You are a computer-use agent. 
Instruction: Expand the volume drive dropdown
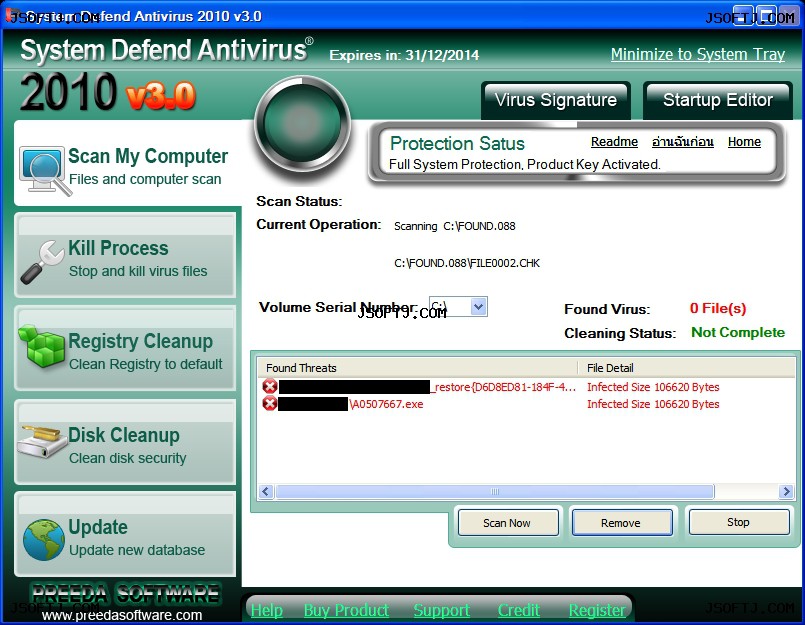478,307
